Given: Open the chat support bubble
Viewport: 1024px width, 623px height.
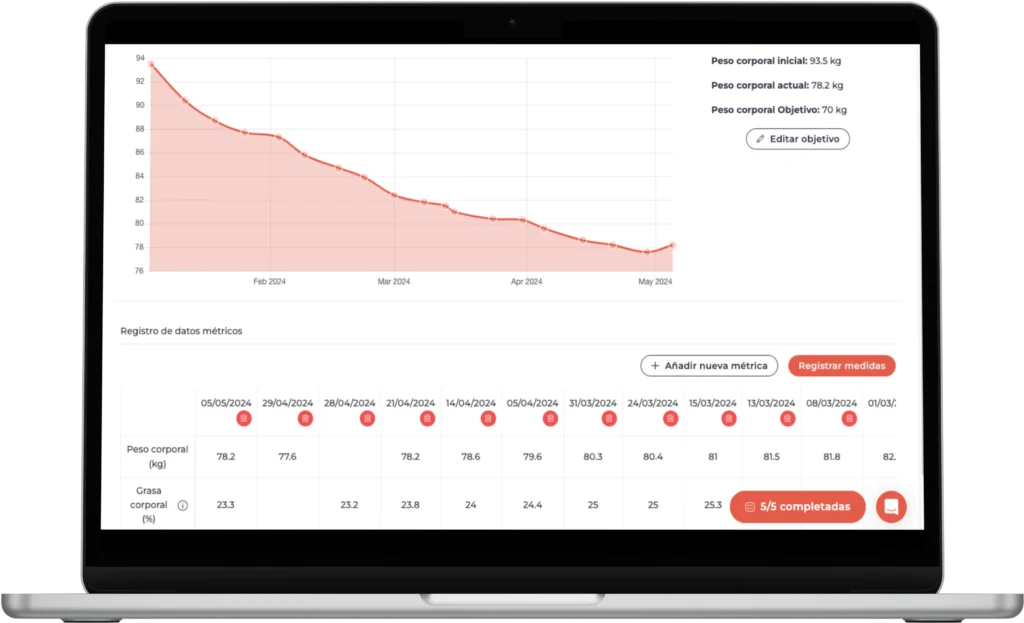Looking at the screenshot, I should pos(891,506).
